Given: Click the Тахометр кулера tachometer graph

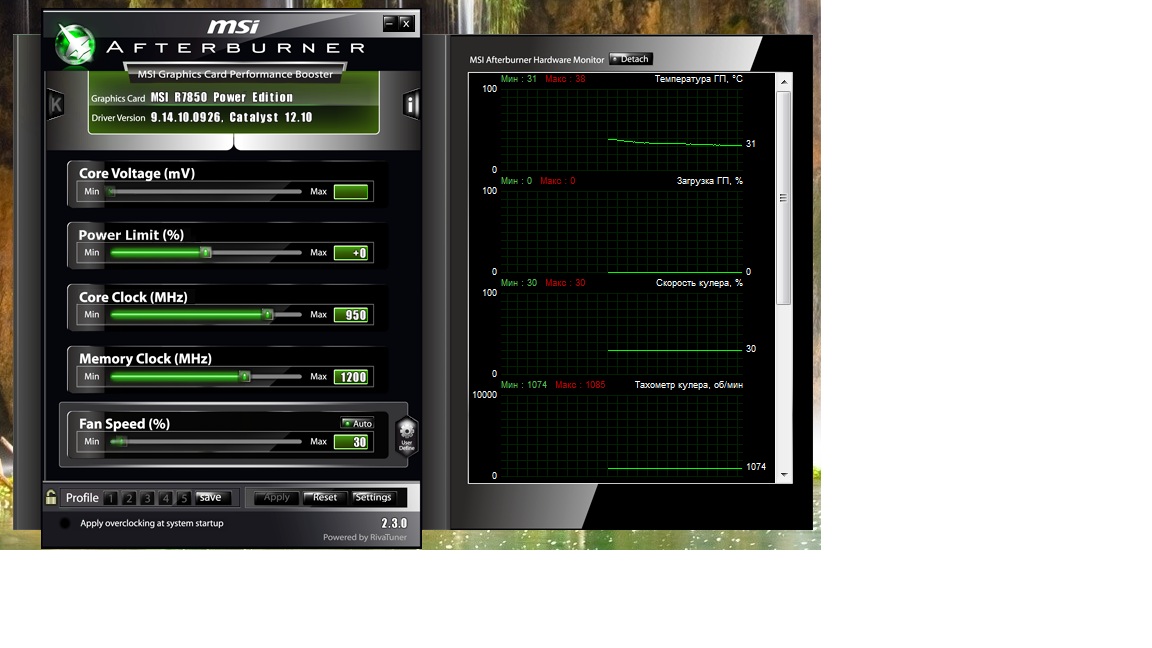Looking at the screenshot, I should click(622, 436).
